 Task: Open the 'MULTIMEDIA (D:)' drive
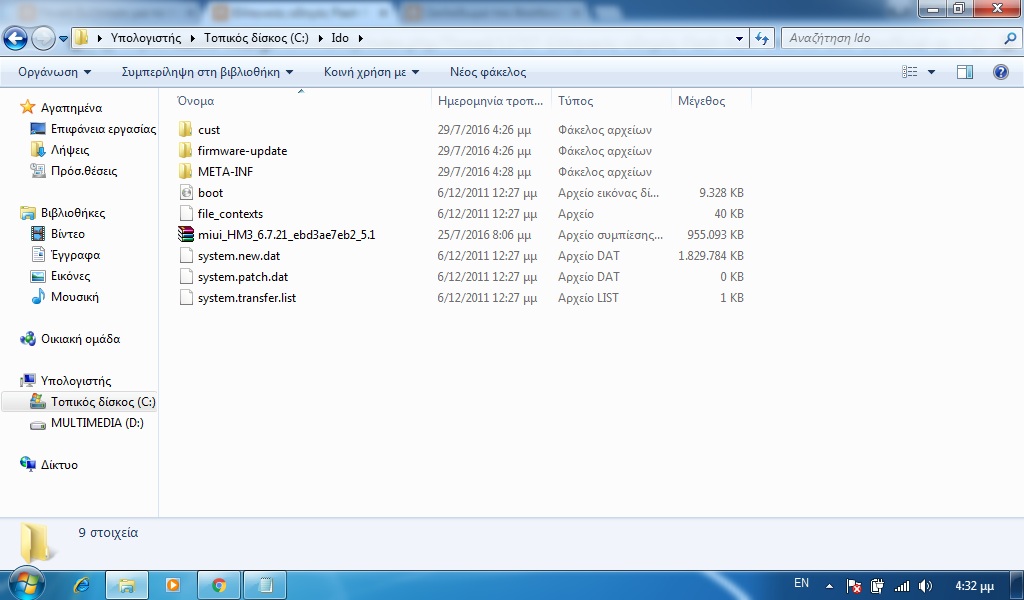tap(97, 422)
